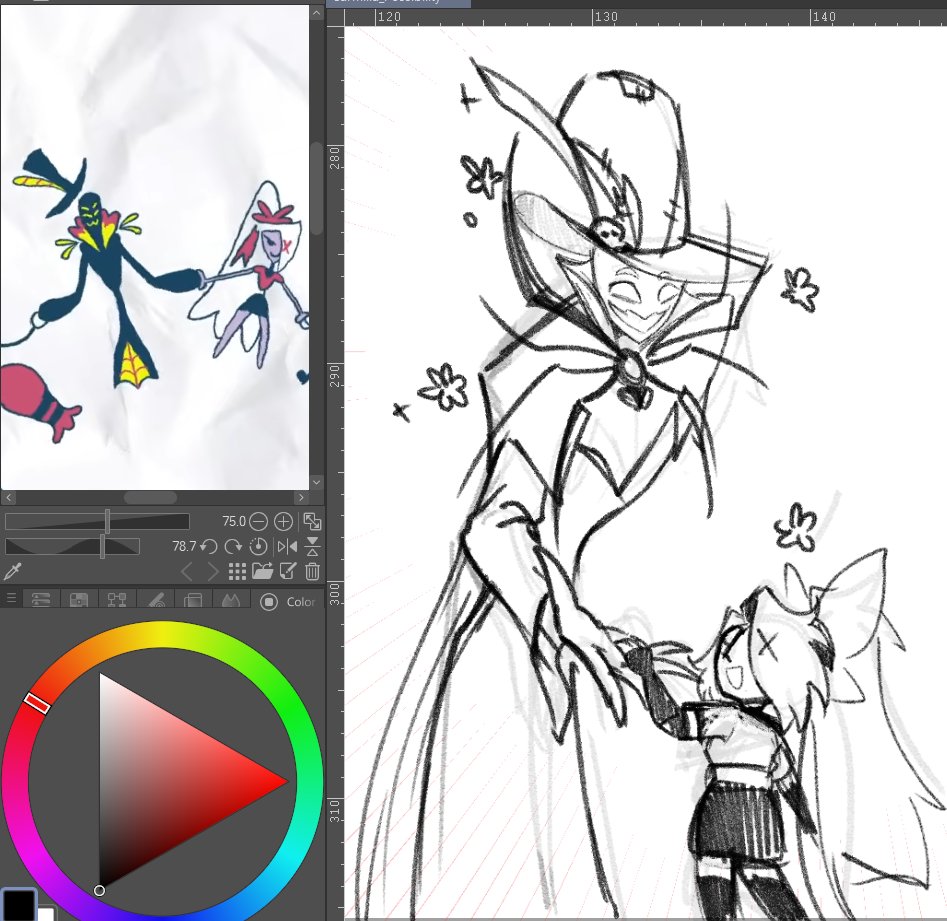Click the canvas document tab
This screenshot has width=947, height=921.
click(399, 3)
